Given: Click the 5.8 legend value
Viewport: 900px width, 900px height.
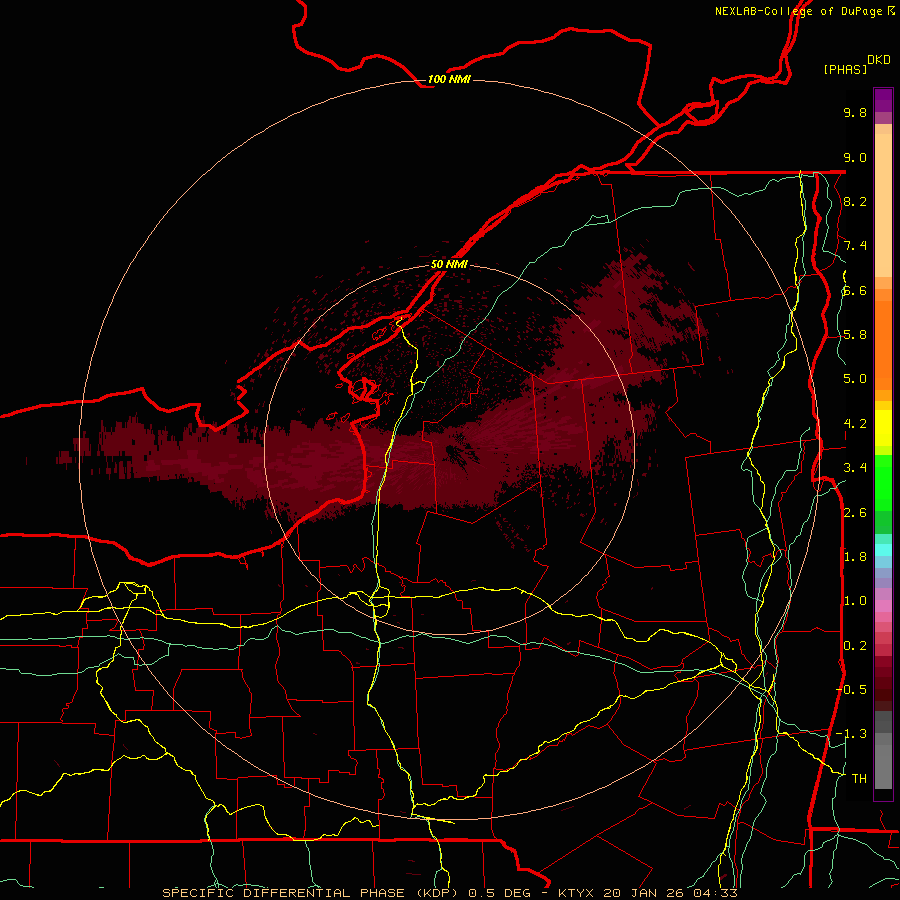Looking at the screenshot, I should pos(855,335).
